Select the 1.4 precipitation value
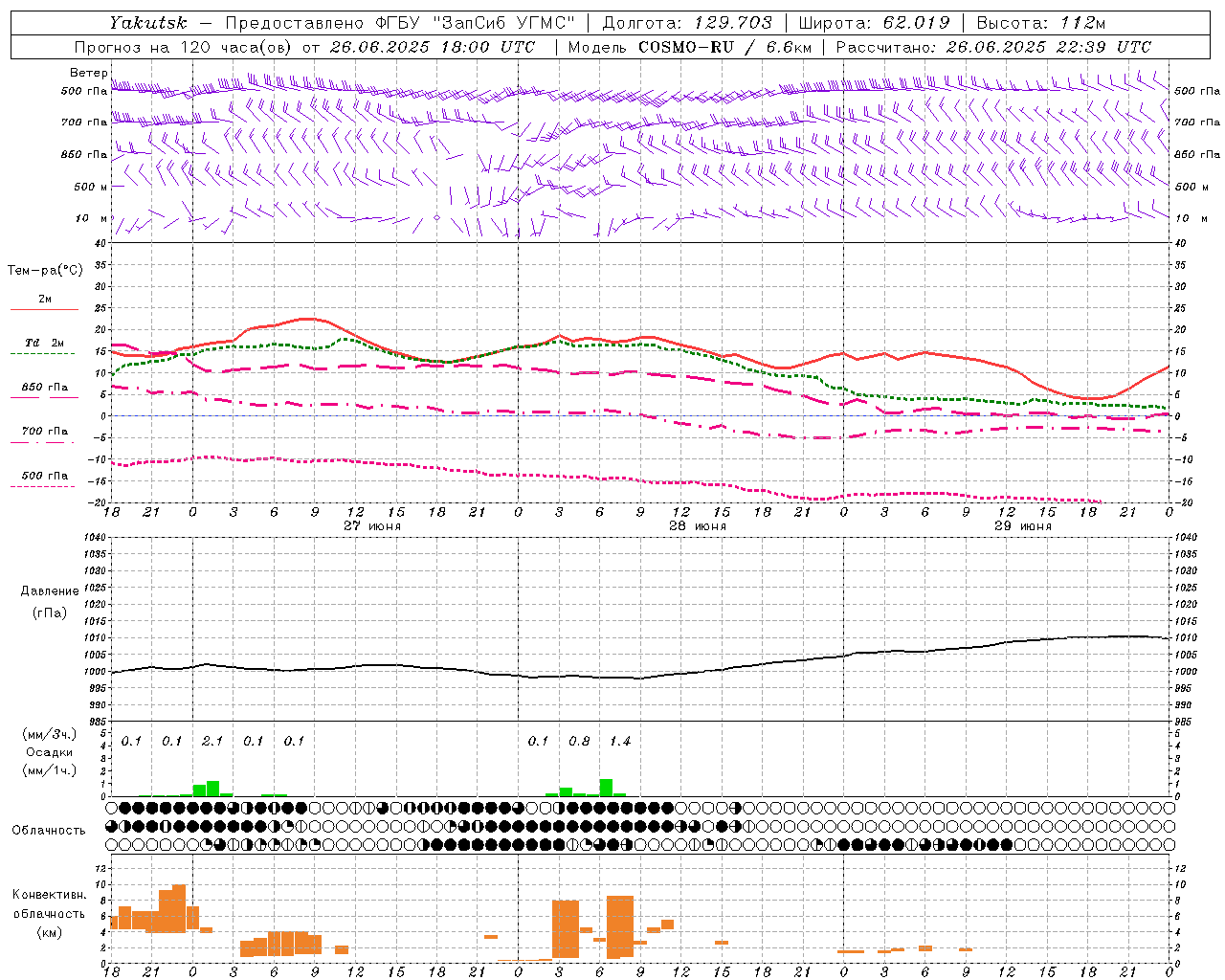The width and height of the screenshot is (1225, 980). pyautogui.click(x=620, y=742)
